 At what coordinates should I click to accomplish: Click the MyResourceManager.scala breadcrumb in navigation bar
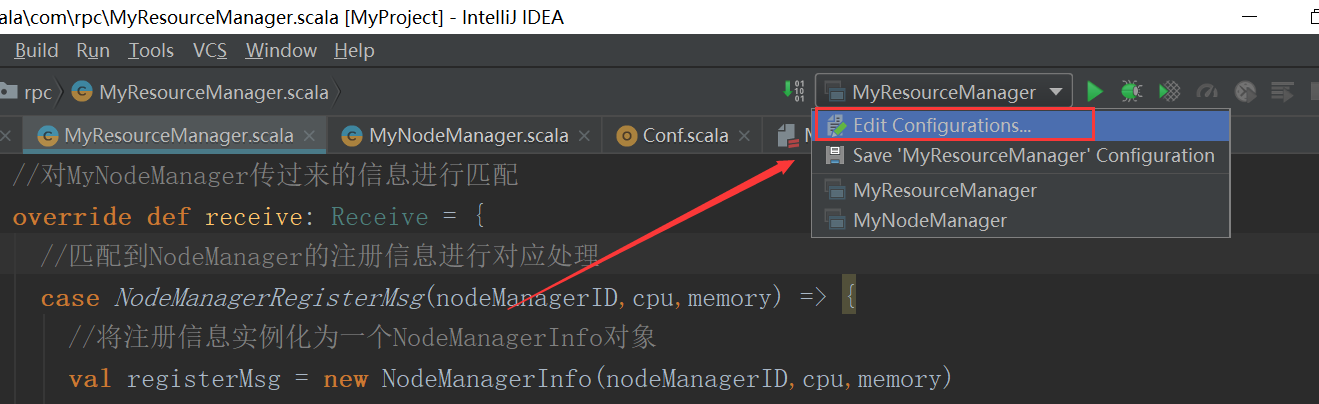tap(213, 92)
